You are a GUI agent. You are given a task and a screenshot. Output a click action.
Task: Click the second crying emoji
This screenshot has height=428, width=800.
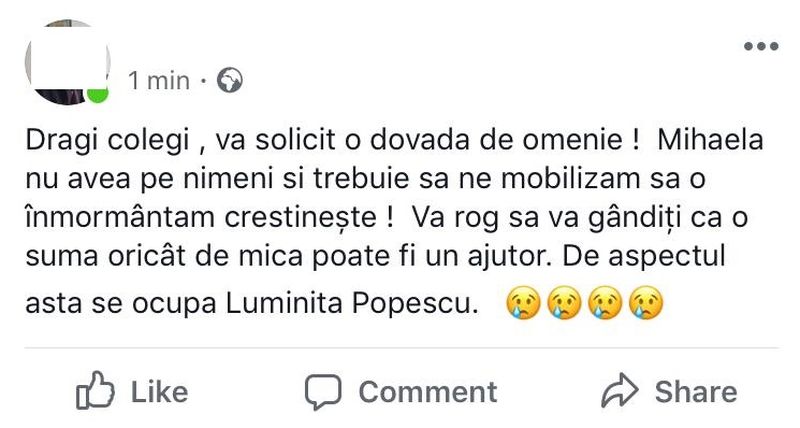[x=563, y=301]
